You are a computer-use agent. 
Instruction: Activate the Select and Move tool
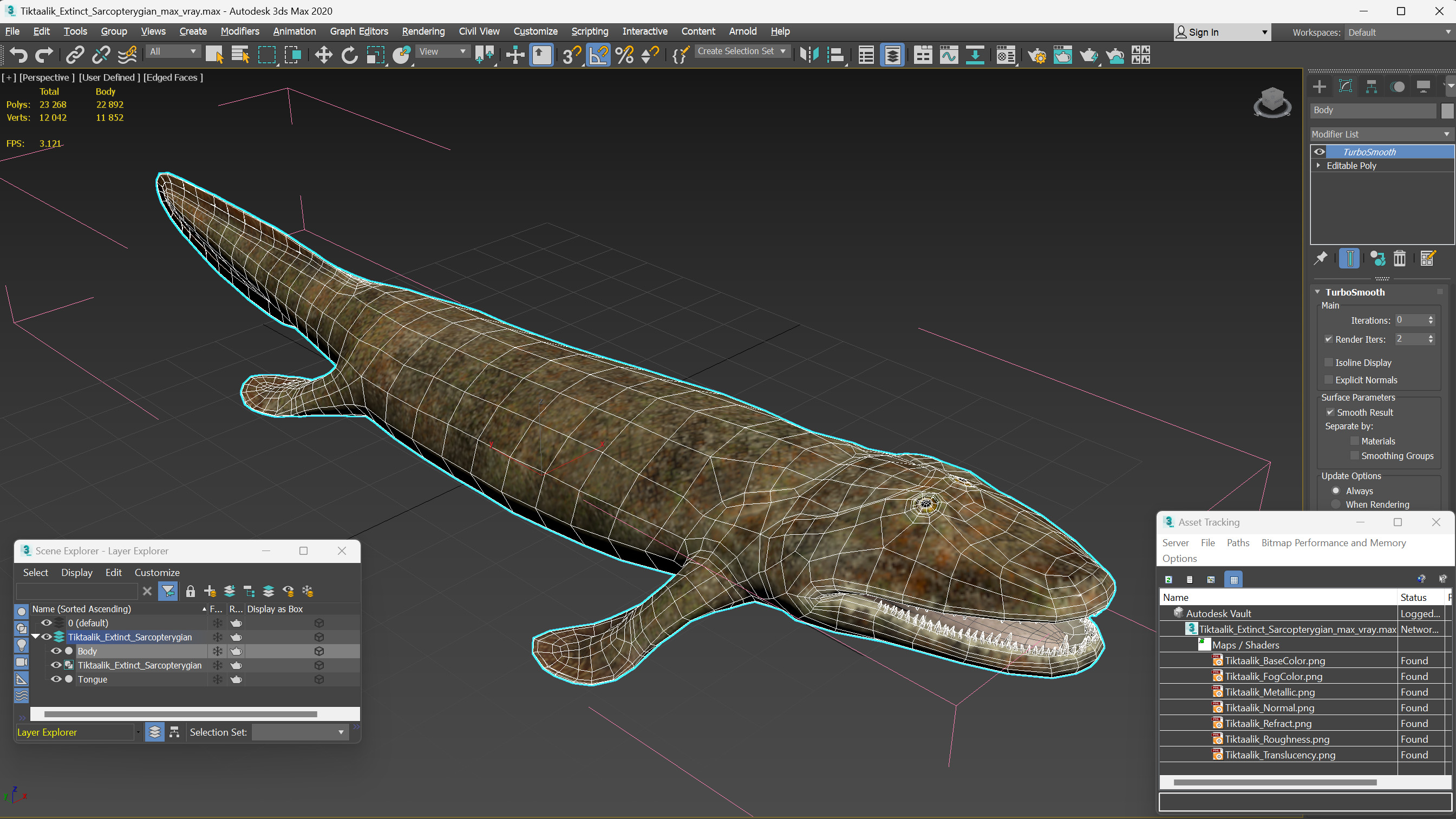323,55
